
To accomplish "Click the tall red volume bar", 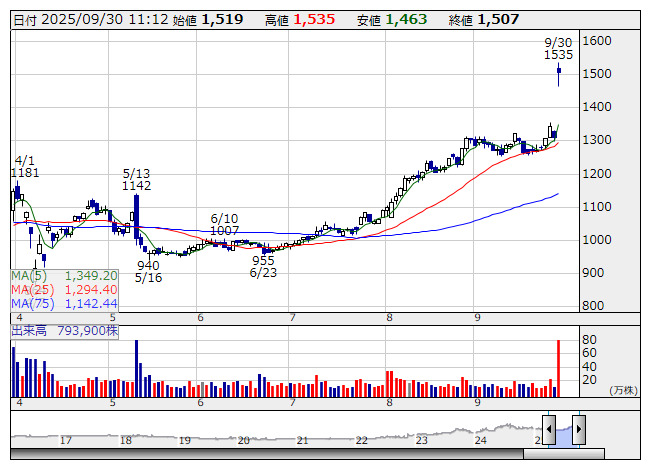I will click(x=558, y=367).
